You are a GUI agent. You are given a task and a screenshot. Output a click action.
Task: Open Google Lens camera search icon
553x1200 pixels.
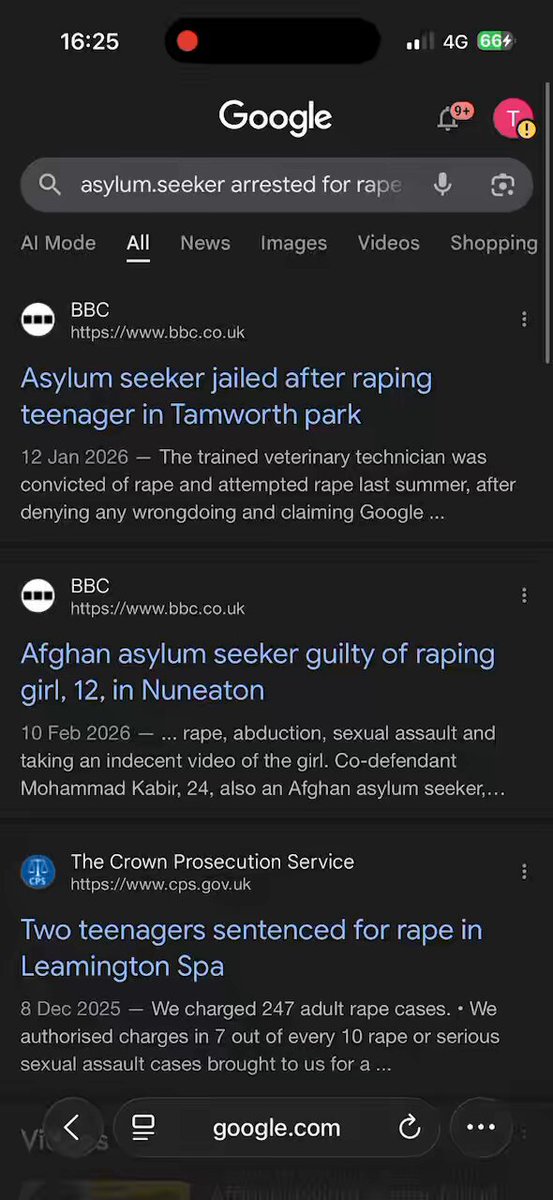502,184
